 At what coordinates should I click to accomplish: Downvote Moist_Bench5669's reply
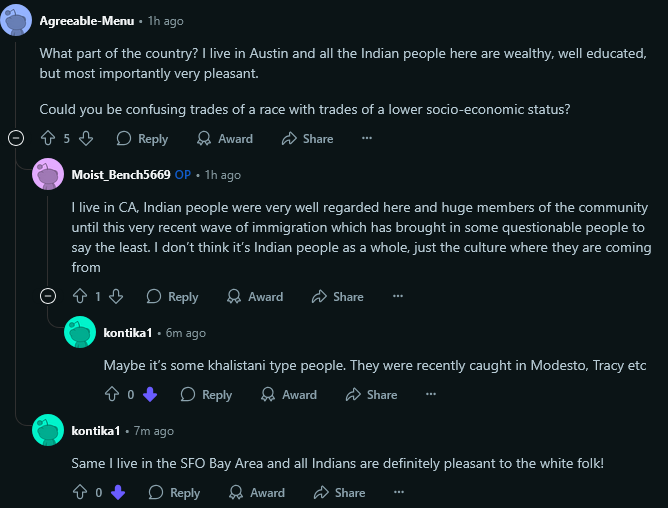tap(116, 296)
